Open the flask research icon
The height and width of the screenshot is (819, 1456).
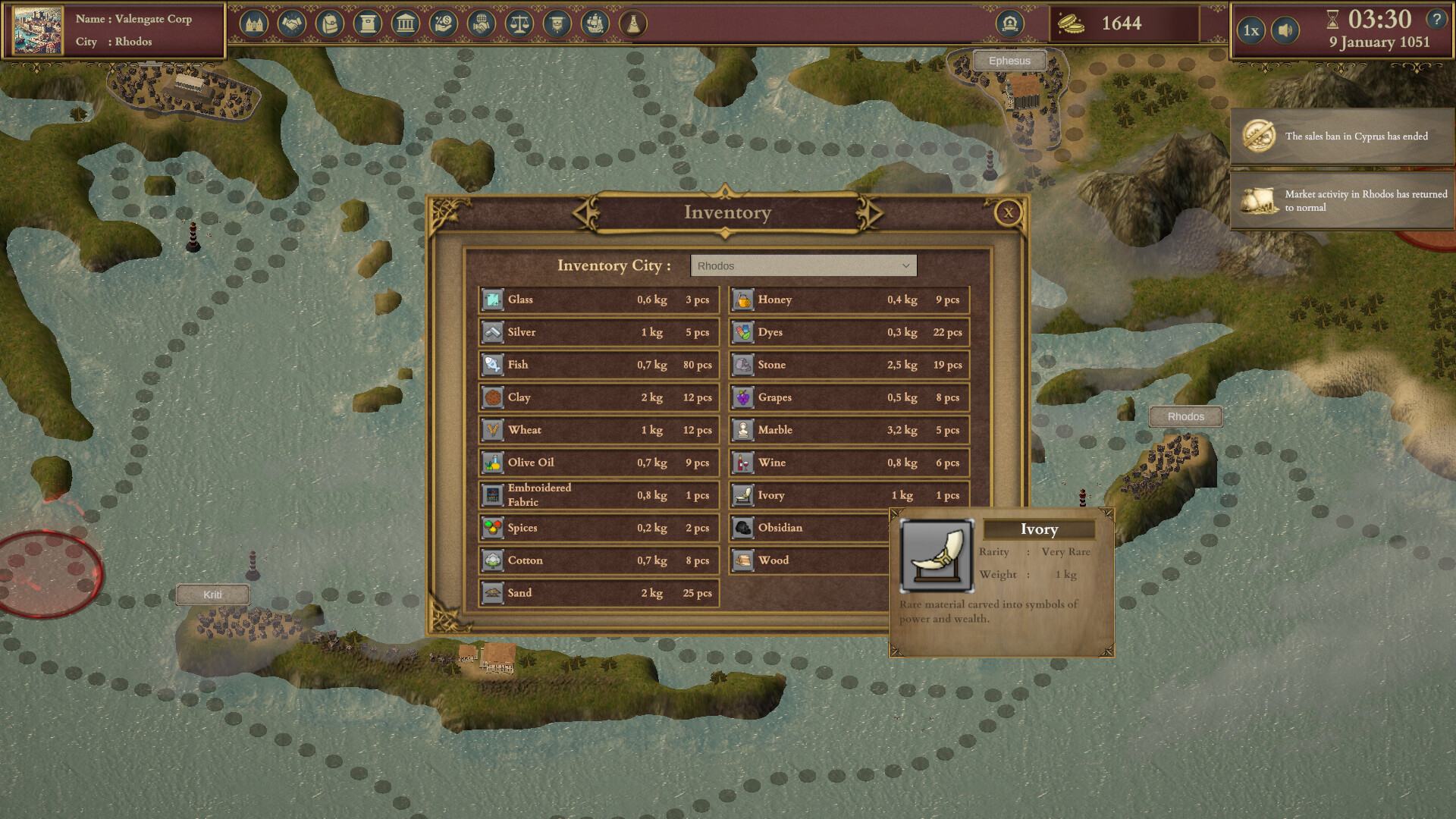coord(633,24)
